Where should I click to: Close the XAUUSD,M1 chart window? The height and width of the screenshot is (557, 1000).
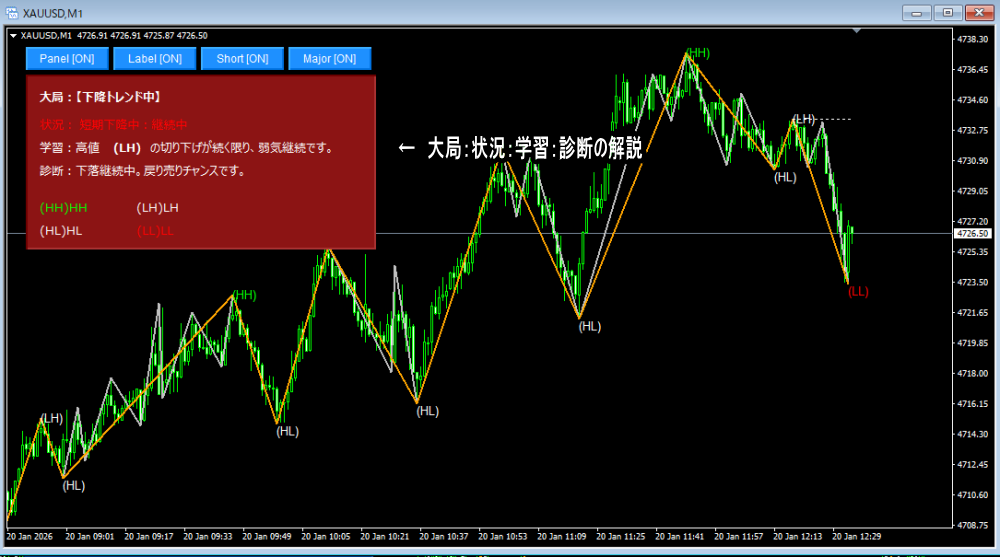[979, 12]
